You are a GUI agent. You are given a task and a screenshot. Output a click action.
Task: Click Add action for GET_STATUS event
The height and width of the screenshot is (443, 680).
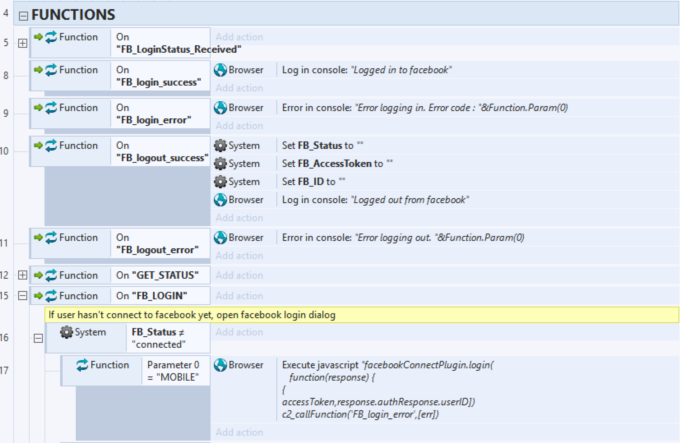click(x=239, y=275)
